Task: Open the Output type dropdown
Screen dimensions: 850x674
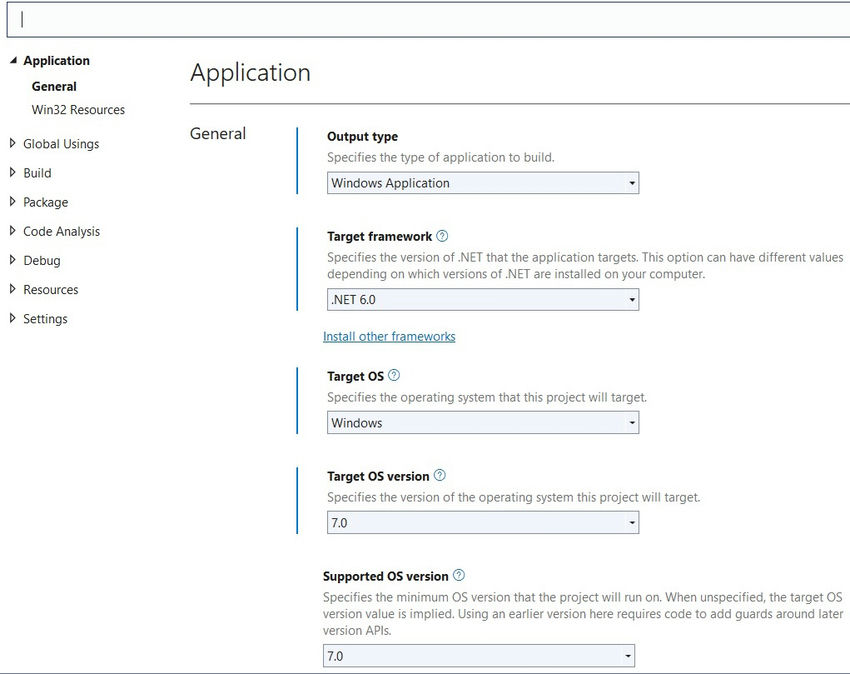Action: [632, 183]
